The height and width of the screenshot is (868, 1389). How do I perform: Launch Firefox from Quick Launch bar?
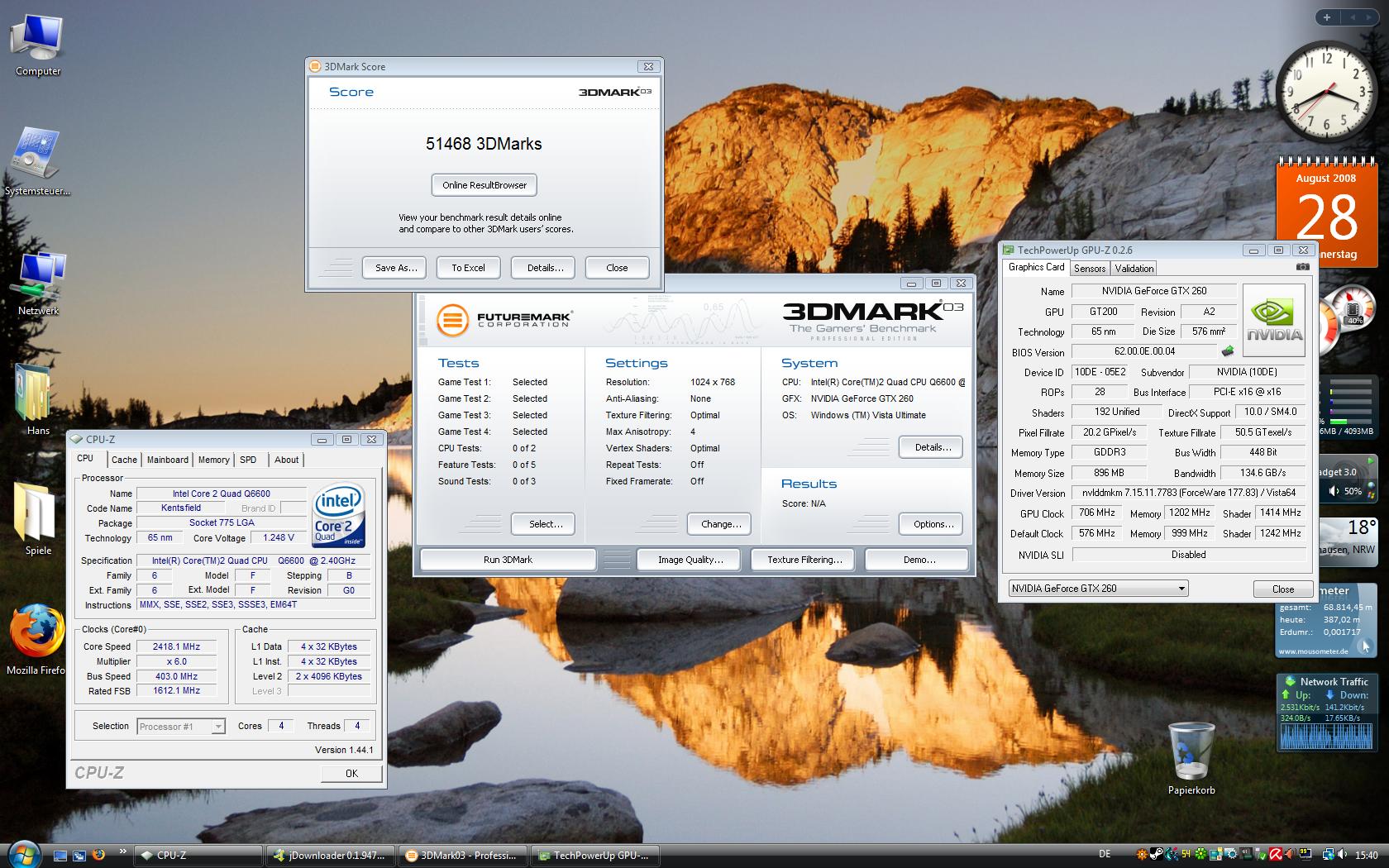pos(98,856)
